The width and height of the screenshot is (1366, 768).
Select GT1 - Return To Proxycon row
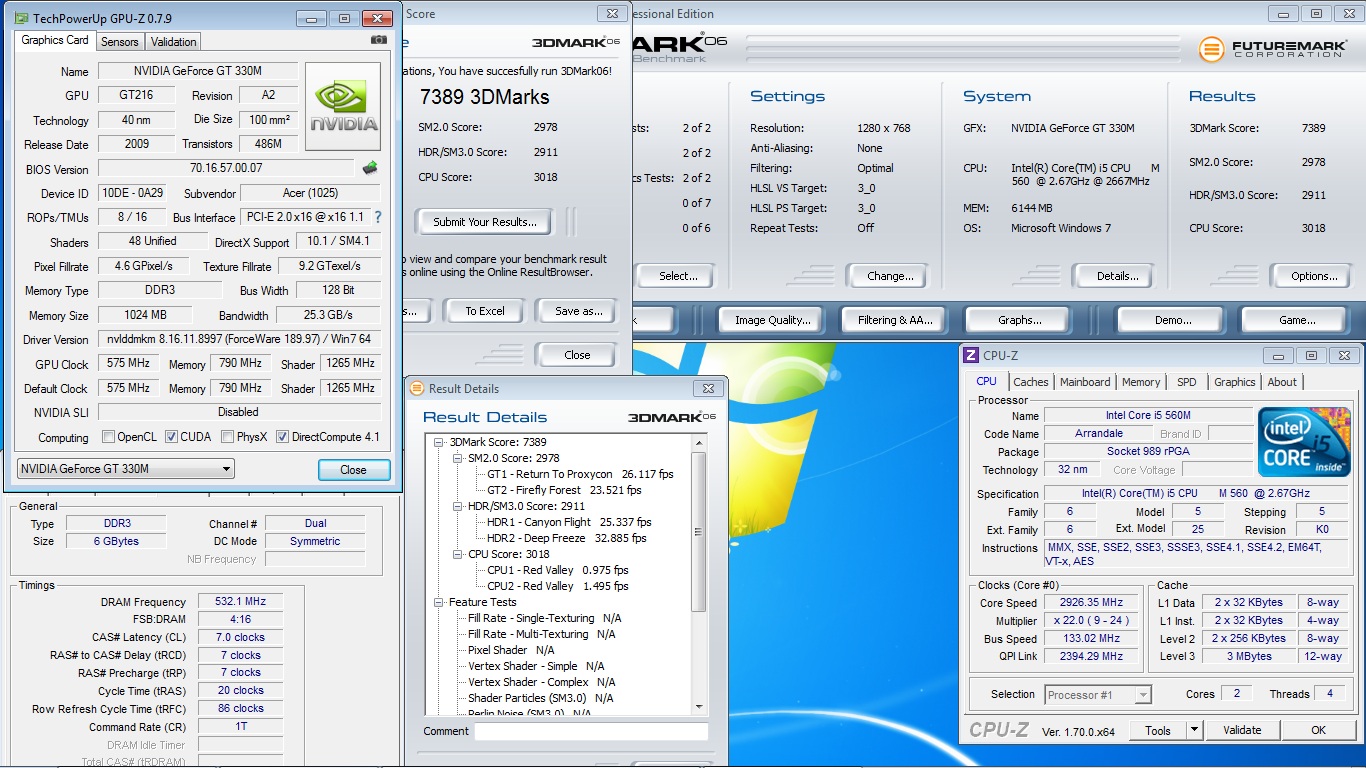[x=580, y=474]
